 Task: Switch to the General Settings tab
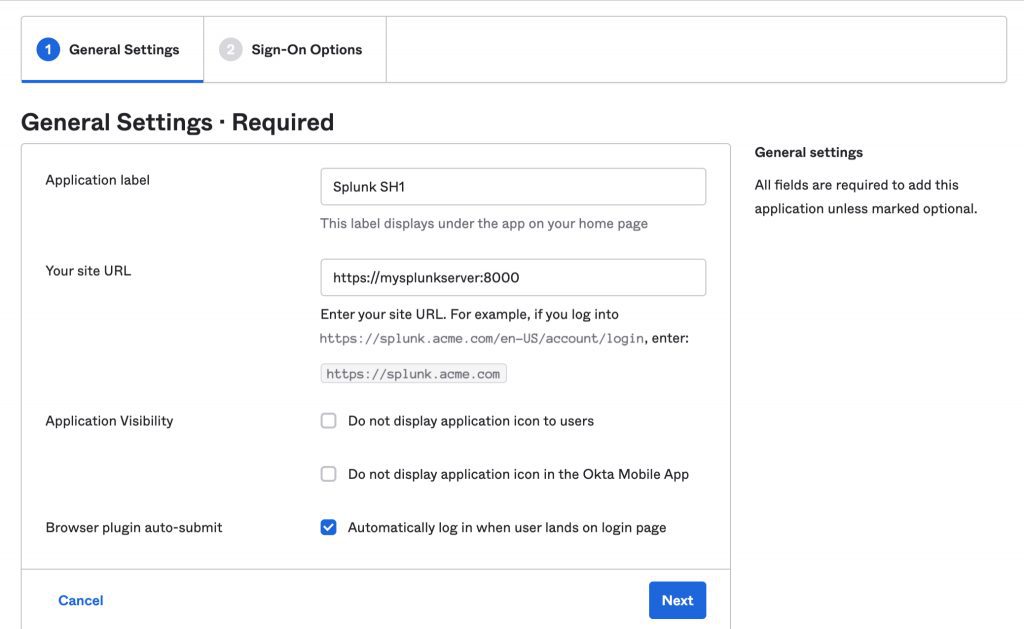(112, 50)
